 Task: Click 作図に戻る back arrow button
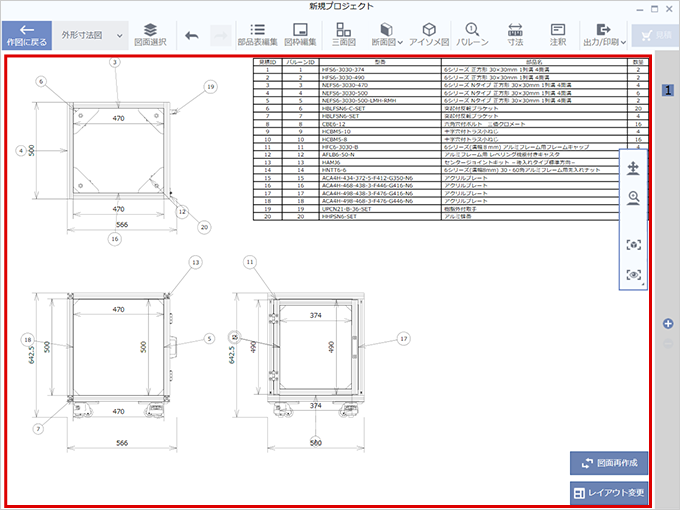point(26,35)
